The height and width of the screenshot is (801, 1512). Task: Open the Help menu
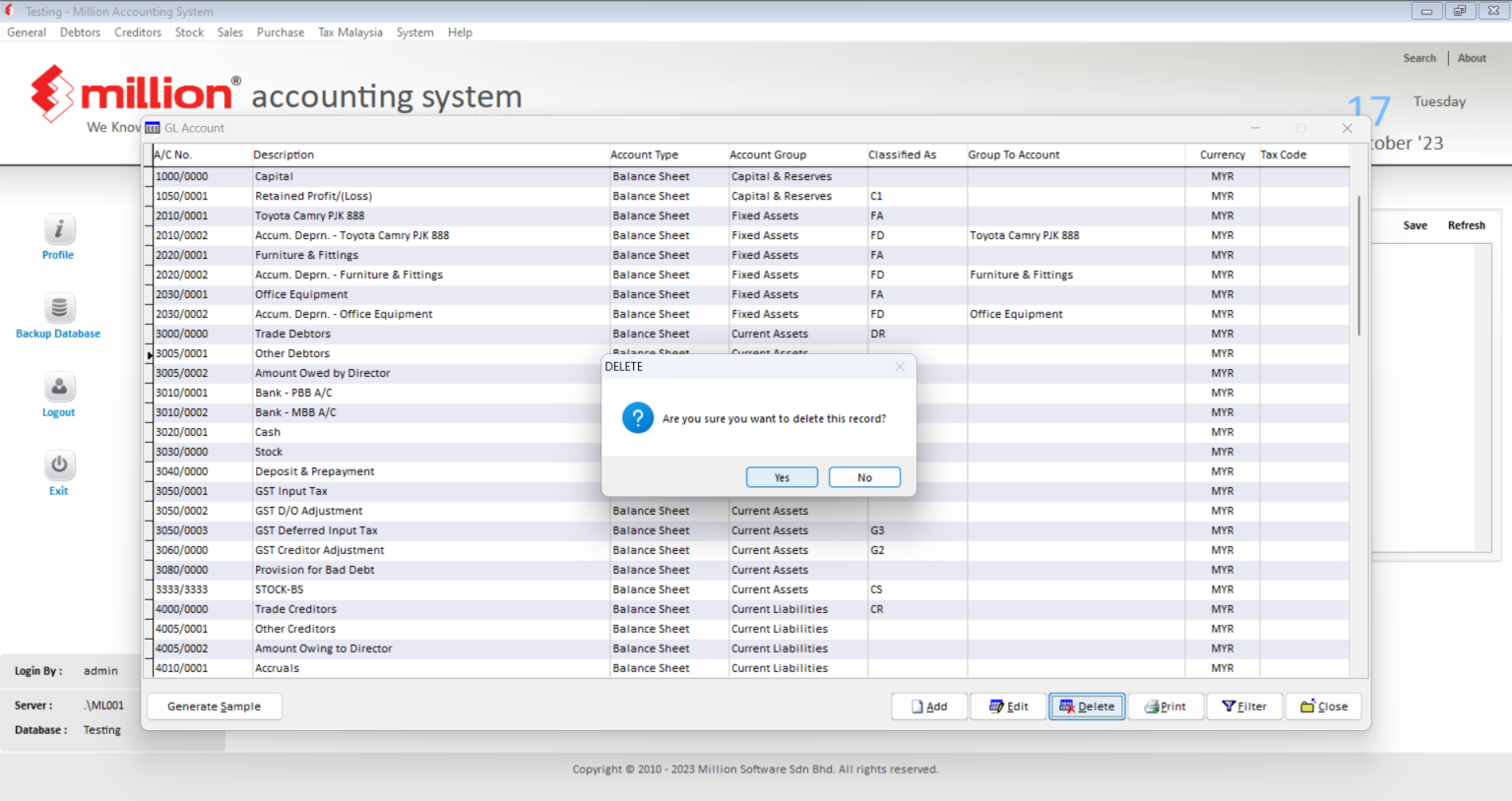[460, 32]
